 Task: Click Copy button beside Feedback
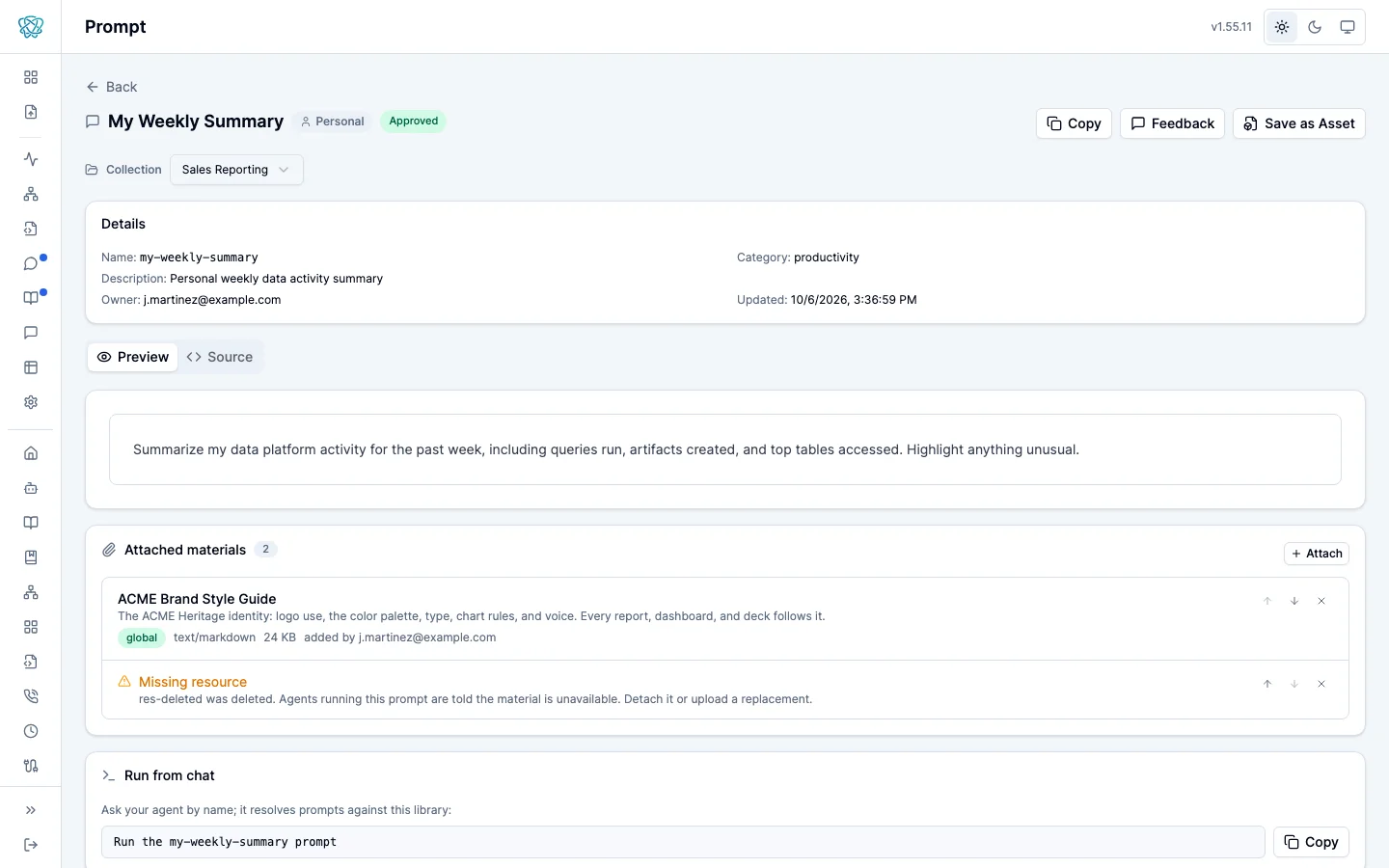point(1074,123)
